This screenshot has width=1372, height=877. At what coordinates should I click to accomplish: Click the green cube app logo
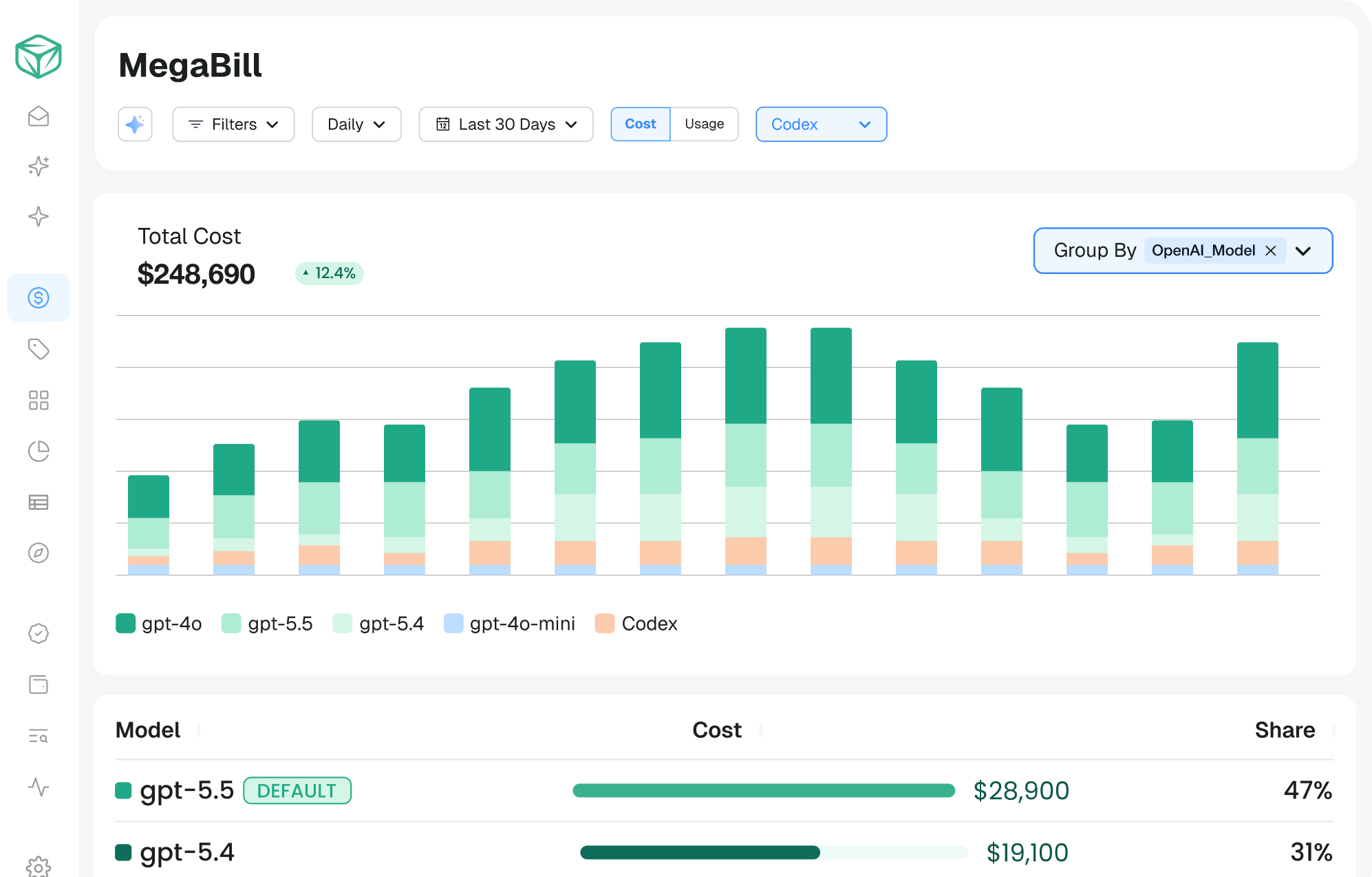point(39,56)
